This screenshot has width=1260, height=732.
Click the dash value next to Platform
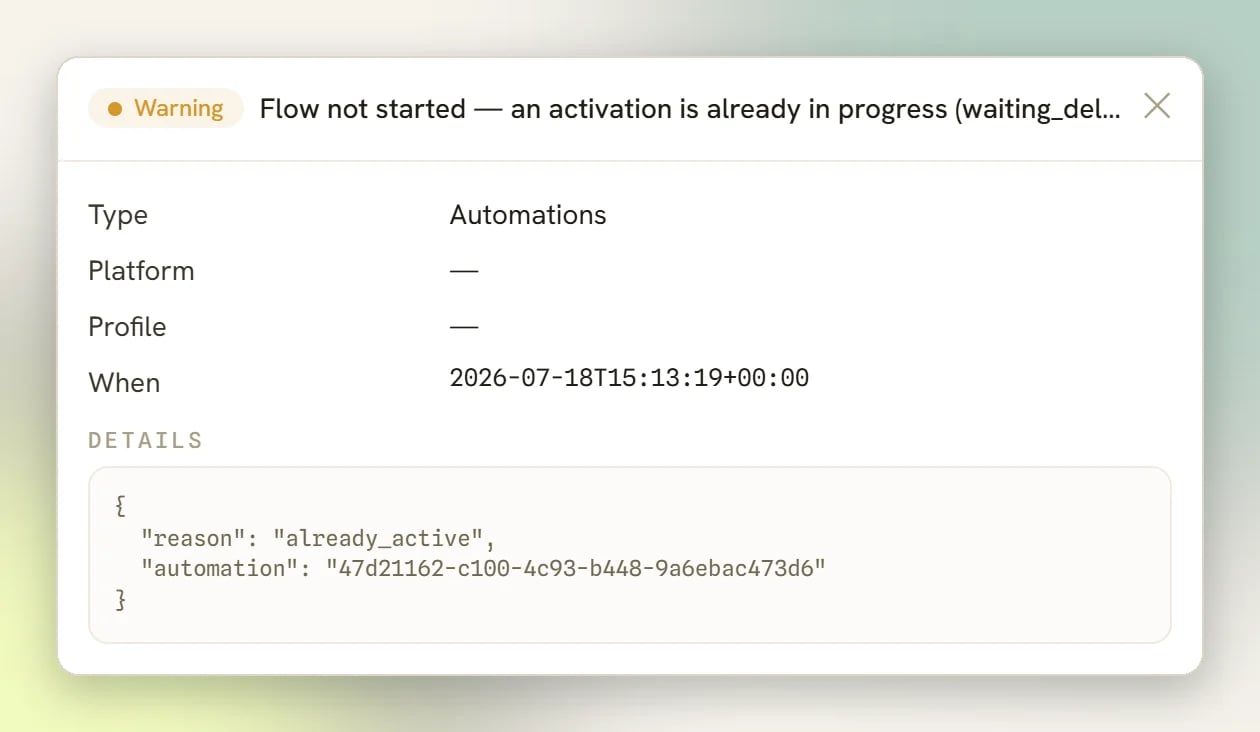(x=464, y=271)
